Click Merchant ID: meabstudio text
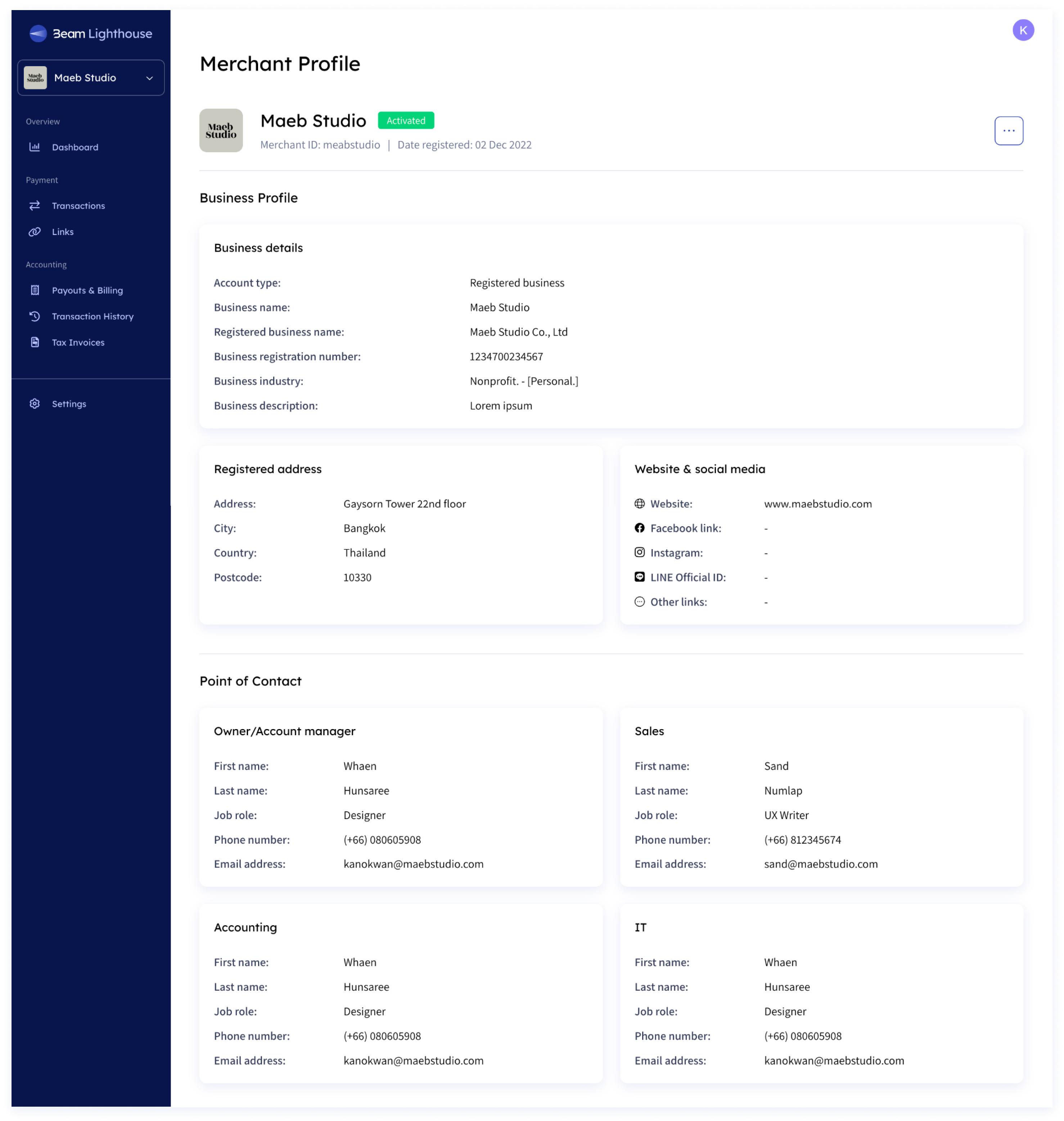 (320, 145)
